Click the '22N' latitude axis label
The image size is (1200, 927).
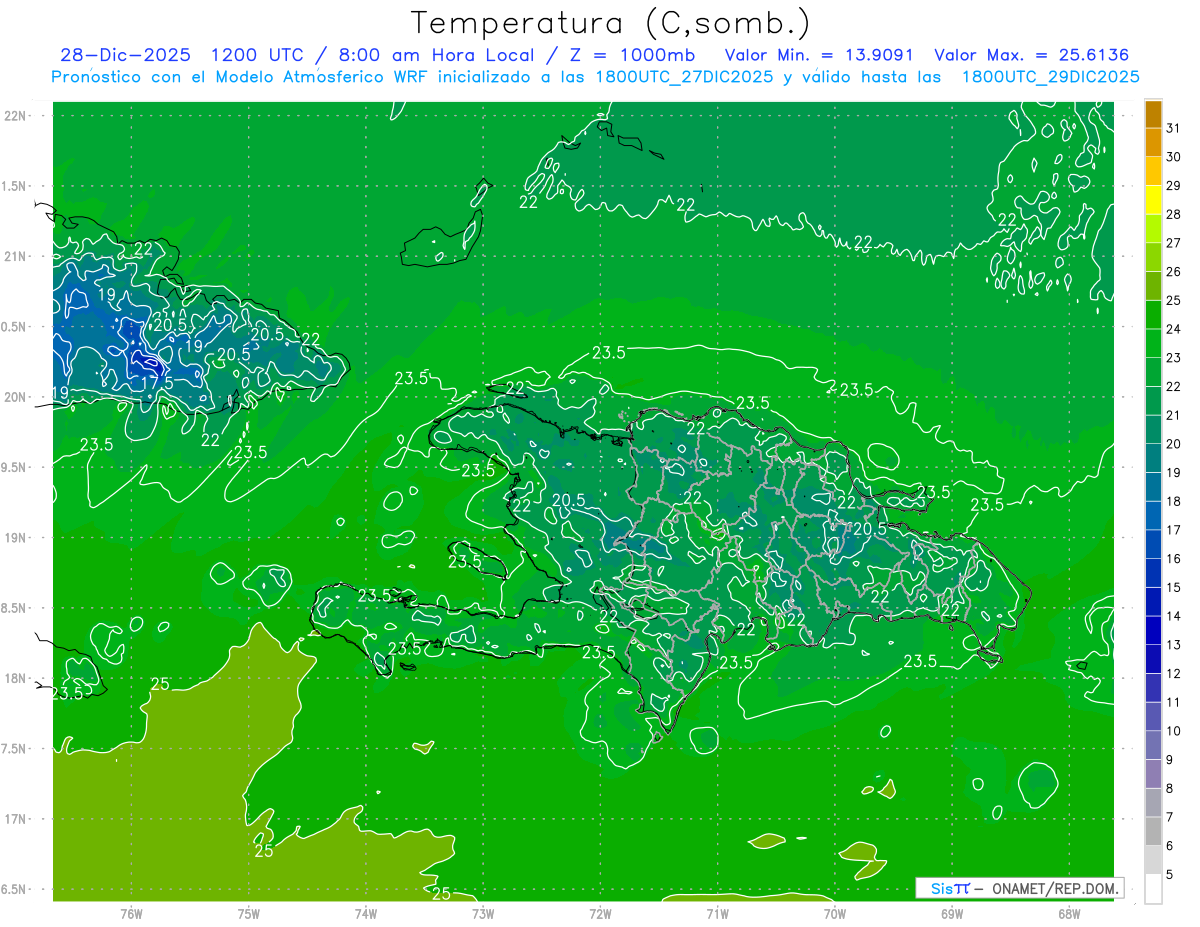pos(17,116)
